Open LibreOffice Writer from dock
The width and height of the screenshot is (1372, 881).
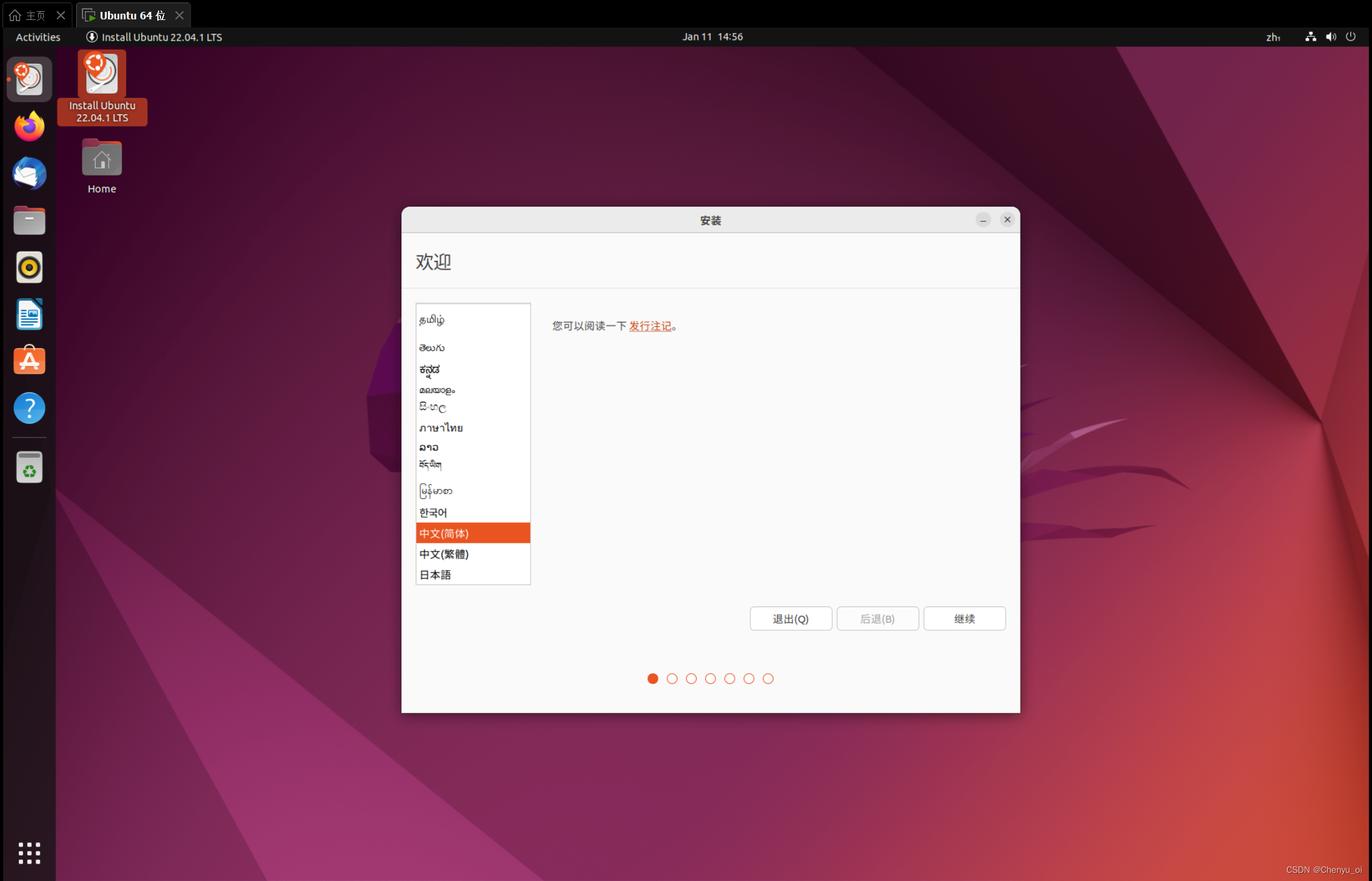tap(29, 314)
